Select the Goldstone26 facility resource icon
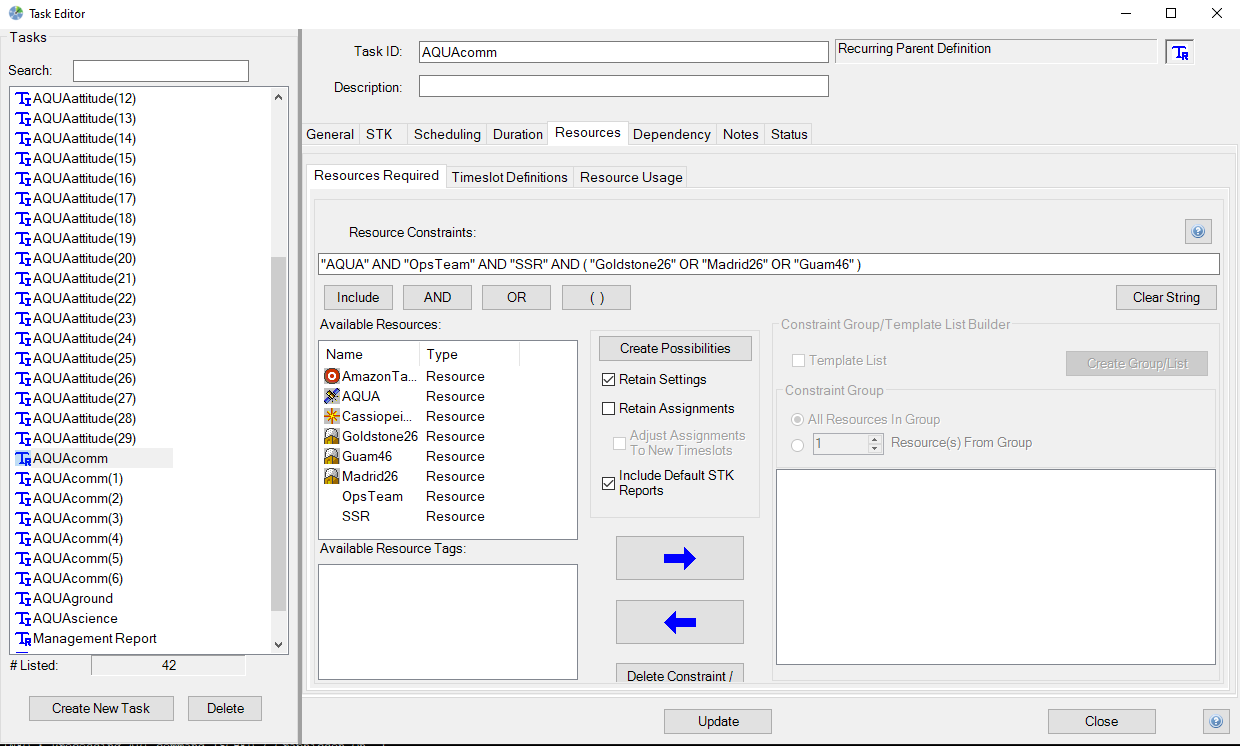This screenshot has width=1240, height=746. [332, 437]
